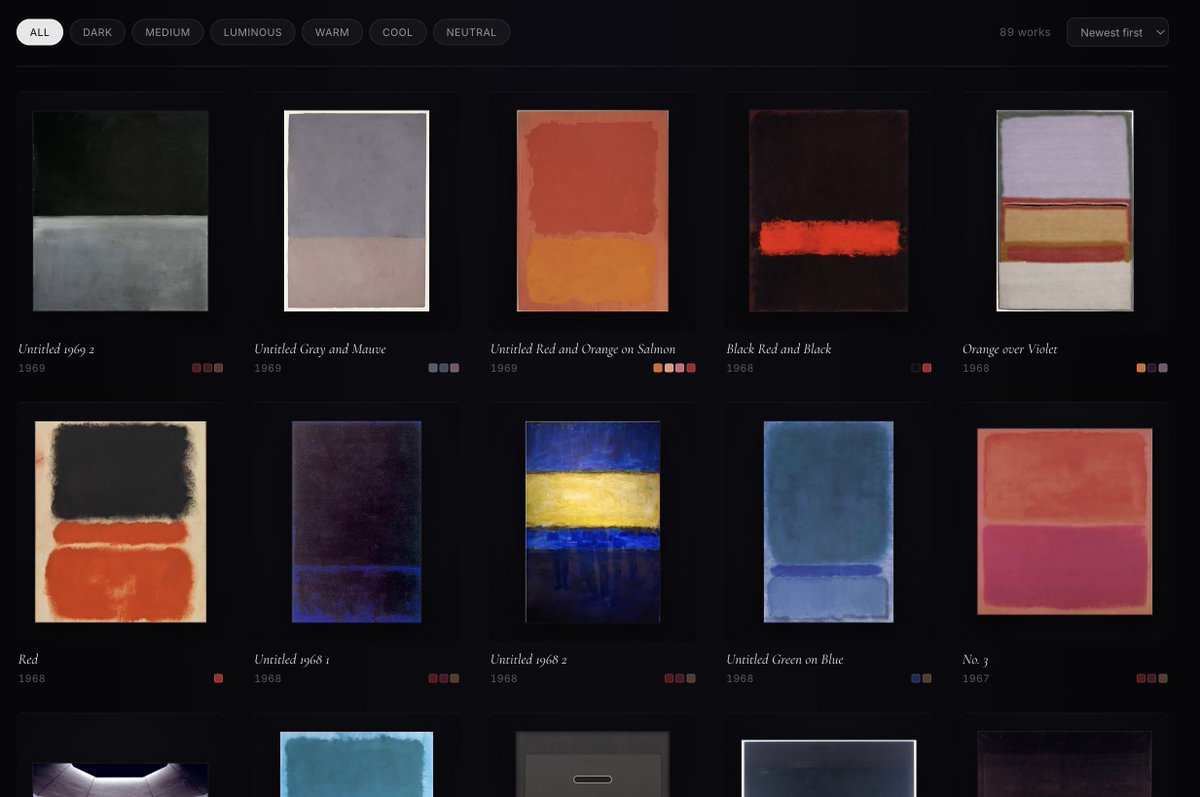View the Red and Orange on Salmon painting
Viewport: 1200px width, 797px height.
point(592,210)
